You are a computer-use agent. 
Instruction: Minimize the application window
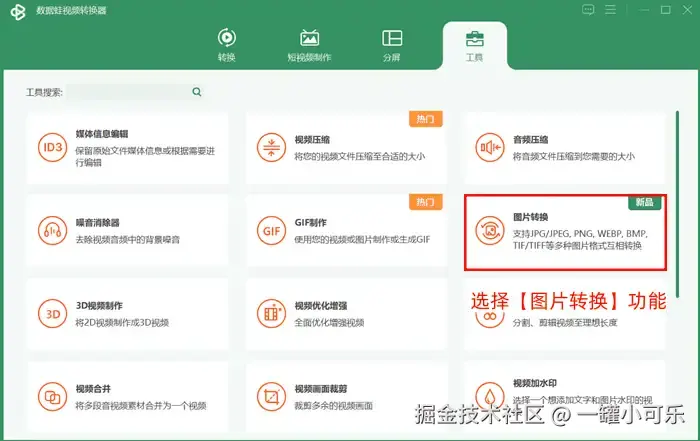(644, 10)
